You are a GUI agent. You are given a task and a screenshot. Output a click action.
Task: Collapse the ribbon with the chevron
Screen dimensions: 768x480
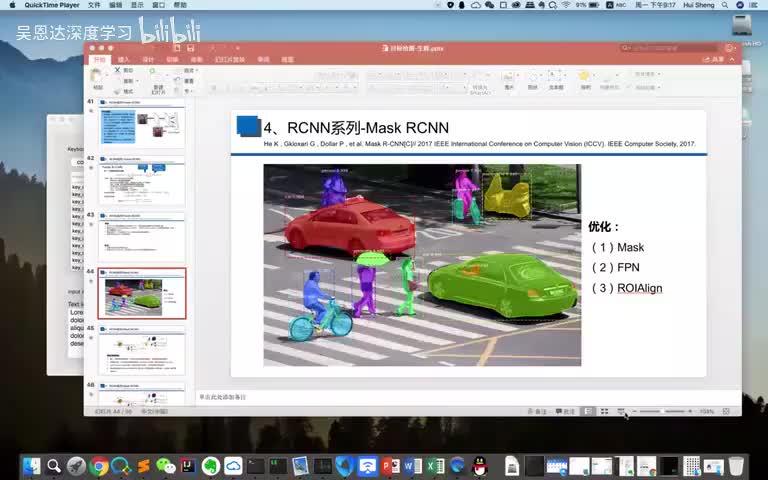pos(732,59)
